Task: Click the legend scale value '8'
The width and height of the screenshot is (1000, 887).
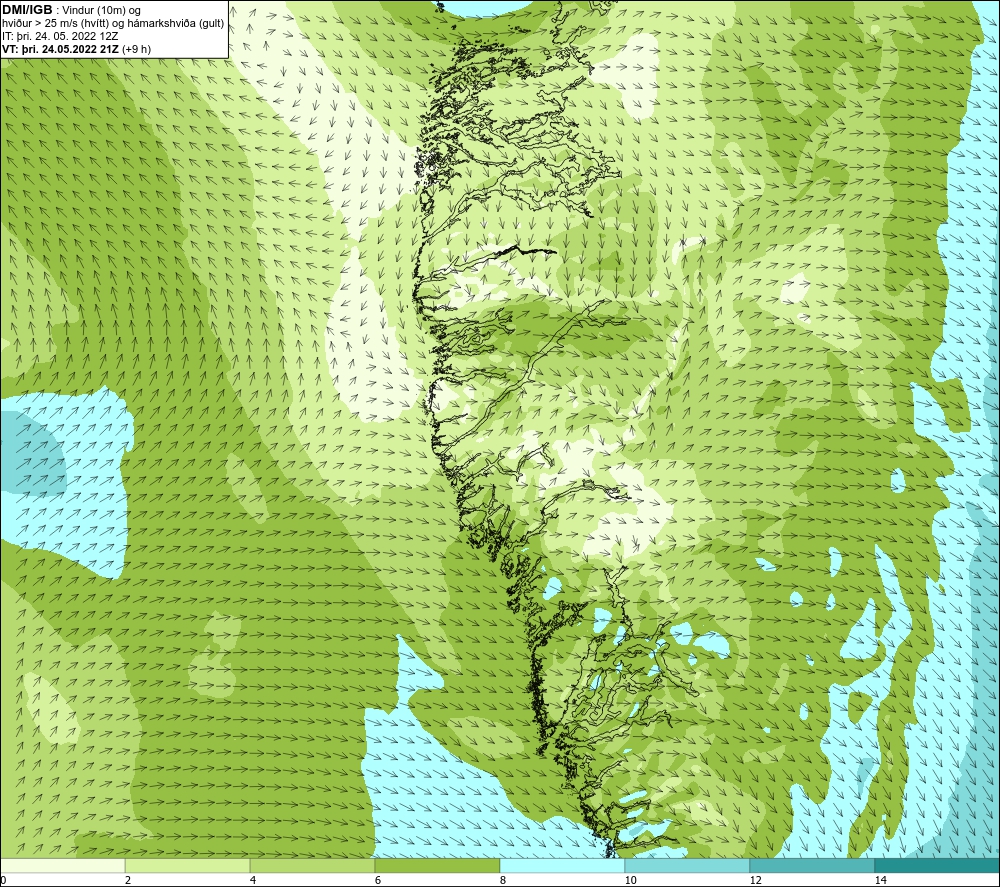Action: coord(503,880)
